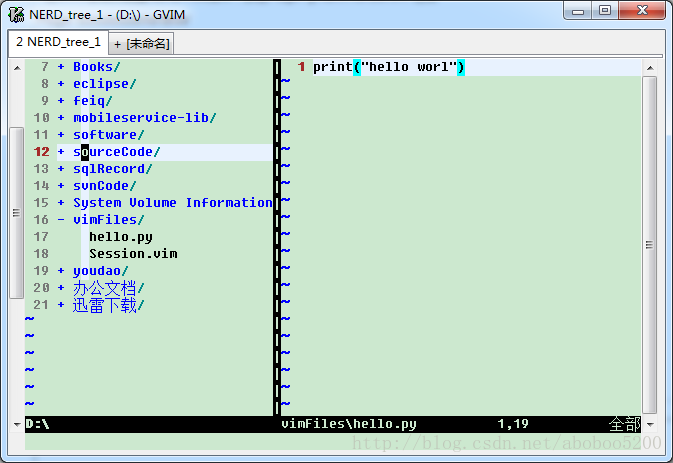Click the svnCode/ directory name
673x463 pixels.
point(105,186)
